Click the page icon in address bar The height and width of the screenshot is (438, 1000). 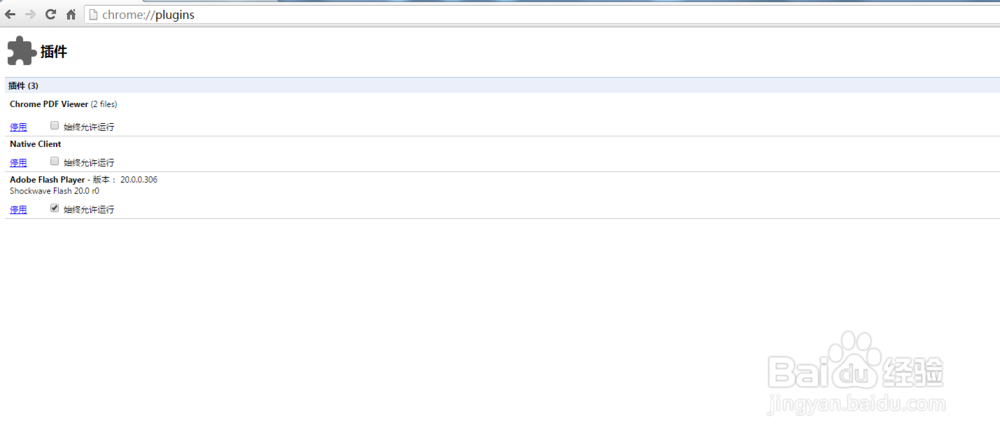pyautogui.click(x=93, y=15)
